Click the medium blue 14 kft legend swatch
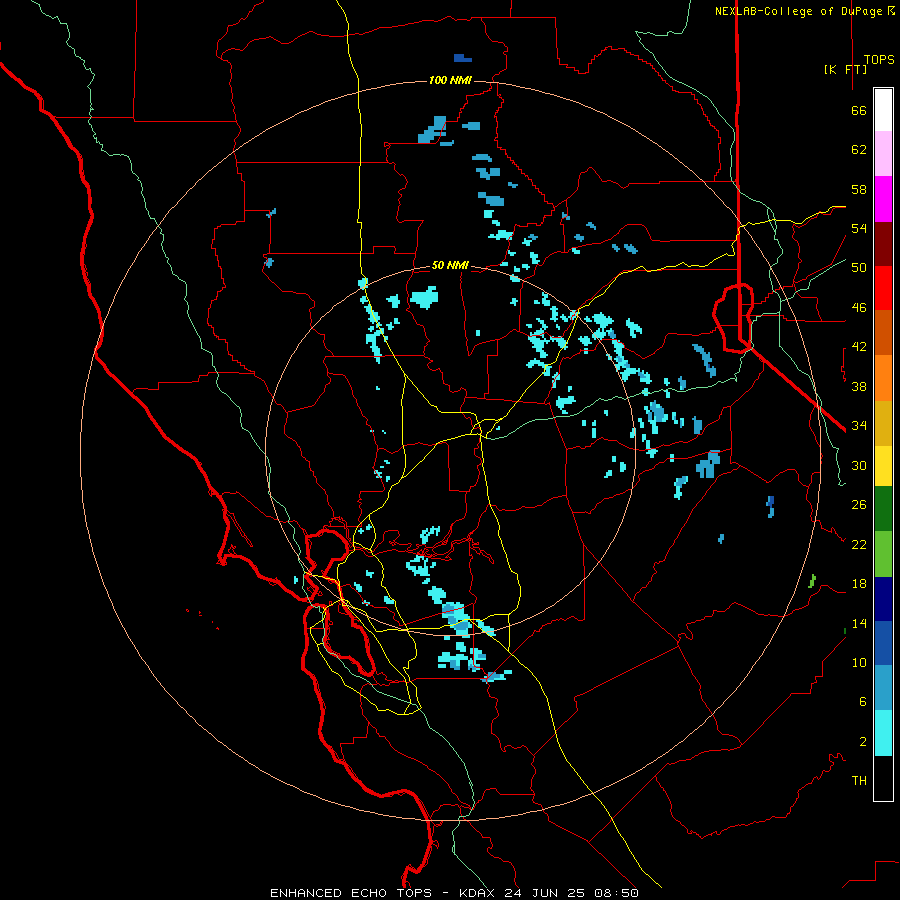Screen dimensions: 900x900 883,643
